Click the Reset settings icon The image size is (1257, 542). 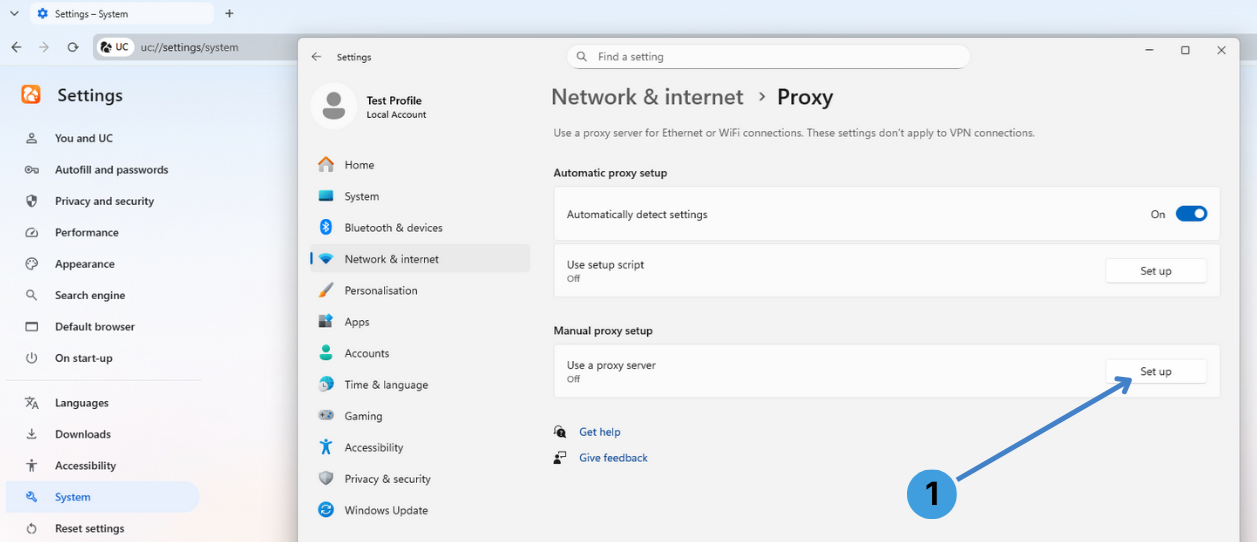point(32,528)
